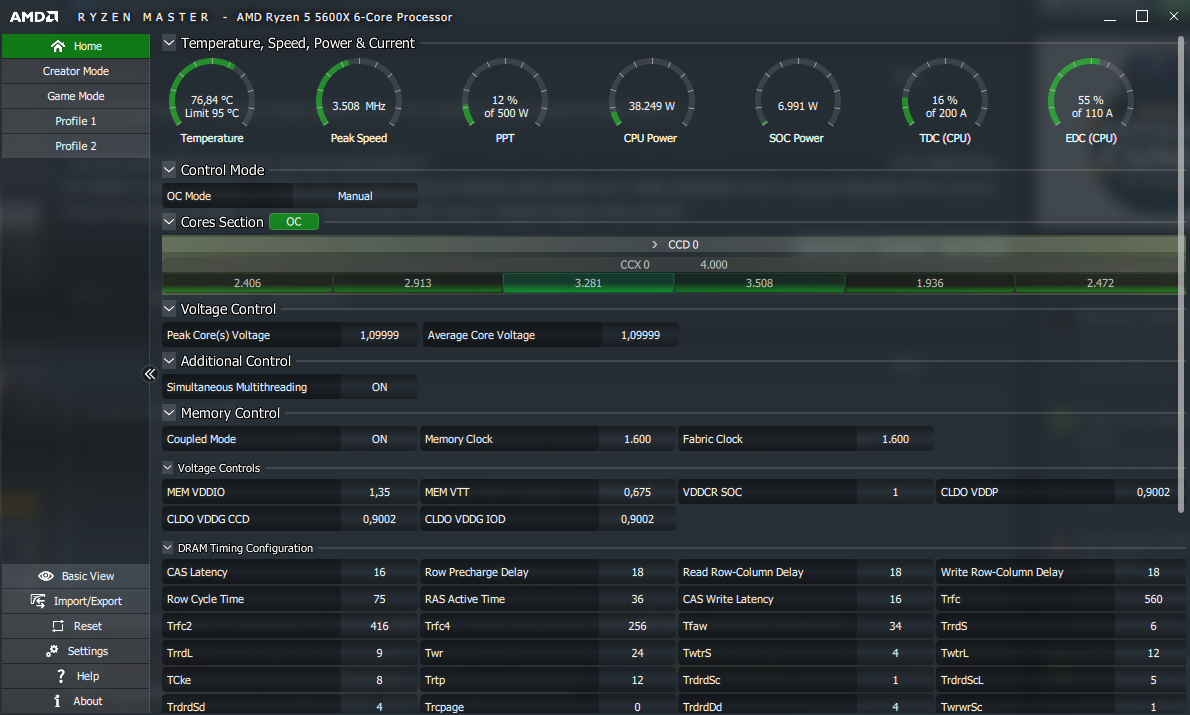Select core slider showing 2.406
Screen dimensions: 1190x715
[x=247, y=283]
